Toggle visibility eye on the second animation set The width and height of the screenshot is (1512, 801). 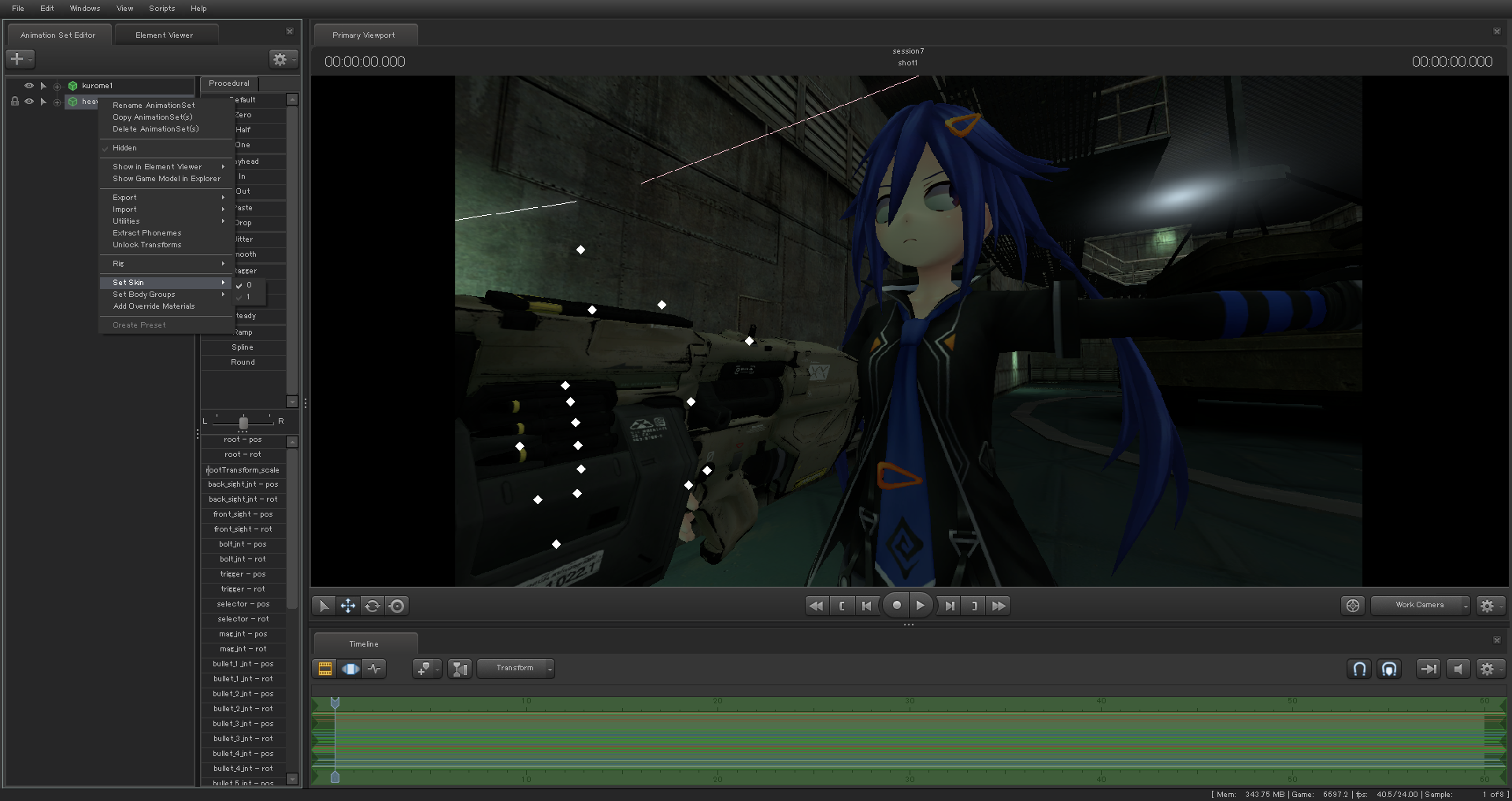pyautogui.click(x=29, y=102)
